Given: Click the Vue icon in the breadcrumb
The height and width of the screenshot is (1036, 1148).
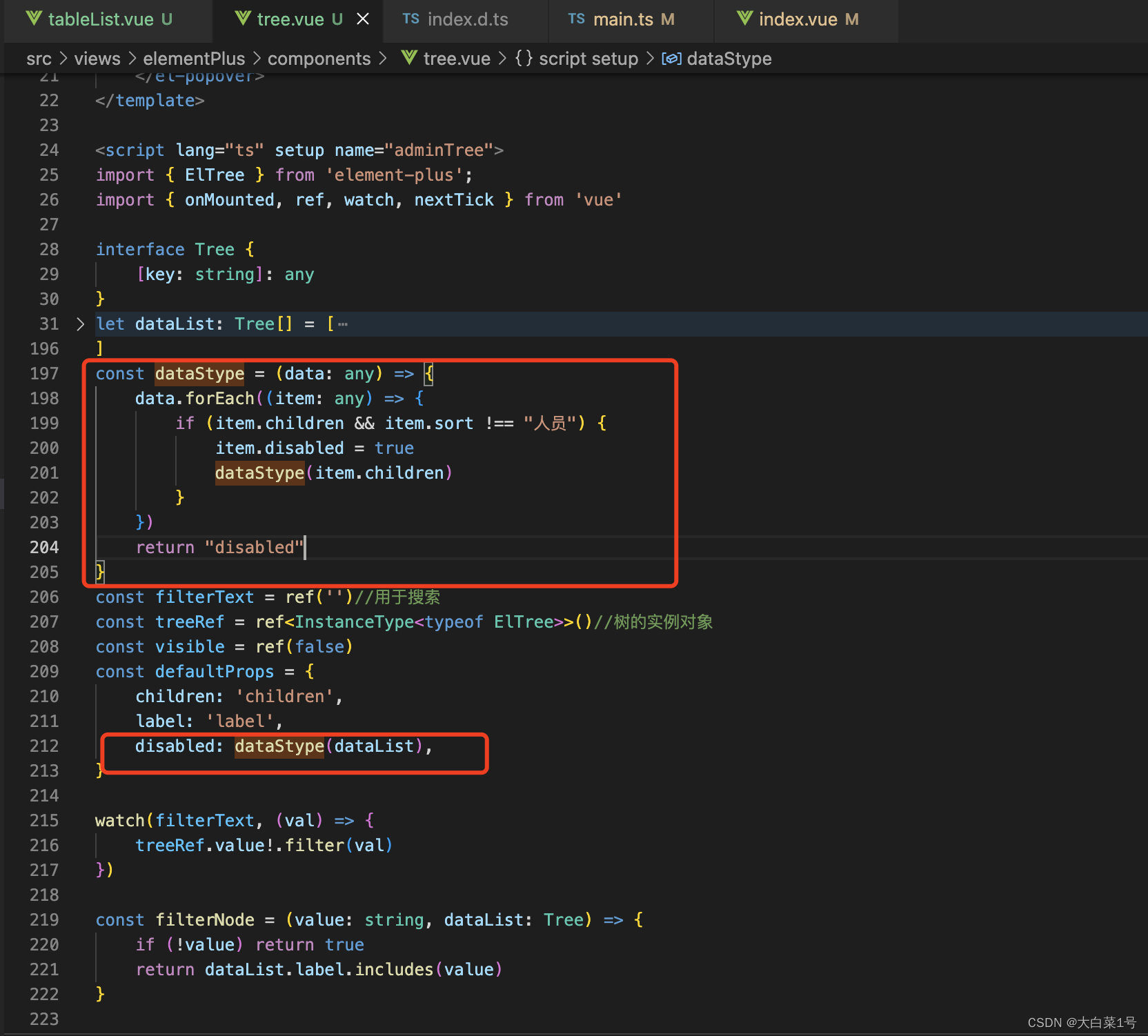Looking at the screenshot, I should [x=410, y=58].
